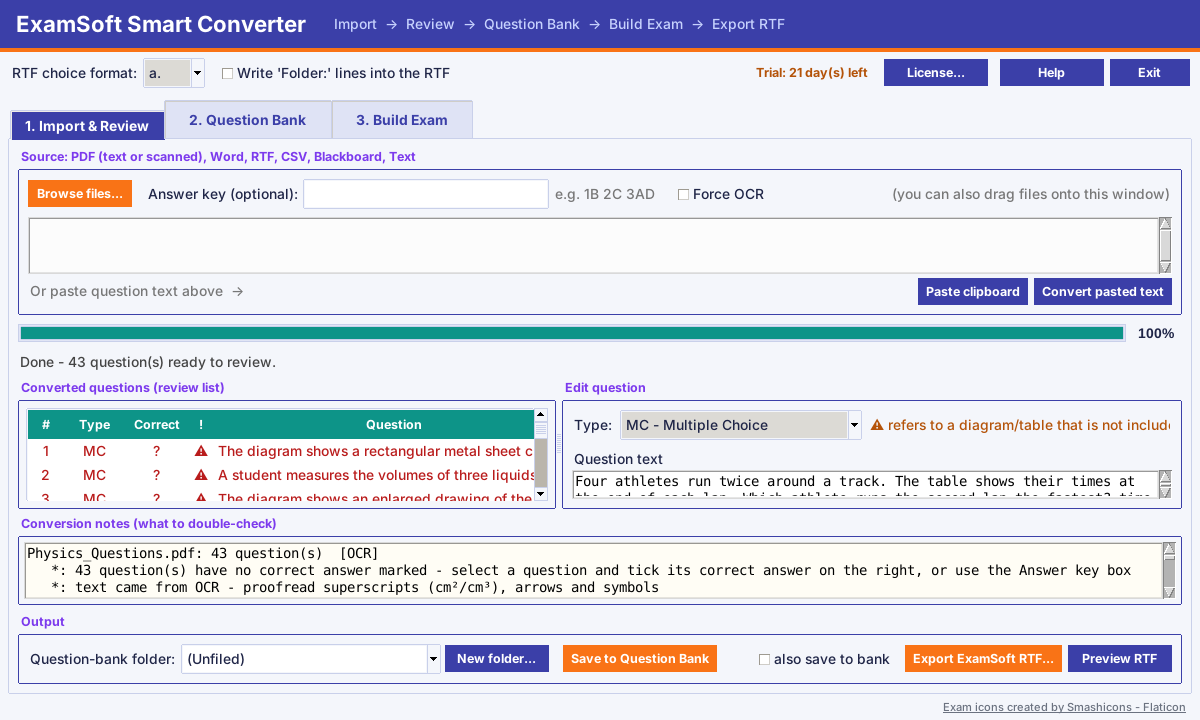Click the review list scrollbar down arrow
This screenshot has height=720, width=1200.
pyautogui.click(x=541, y=494)
